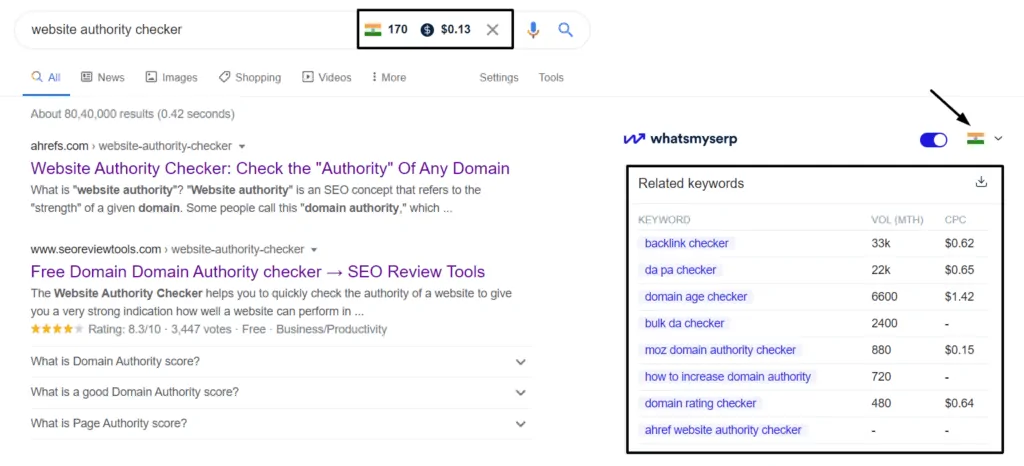This screenshot has height=466, width=1024.
Task: Download related keywords with the export icon
Action: click(x=981, y=181)
